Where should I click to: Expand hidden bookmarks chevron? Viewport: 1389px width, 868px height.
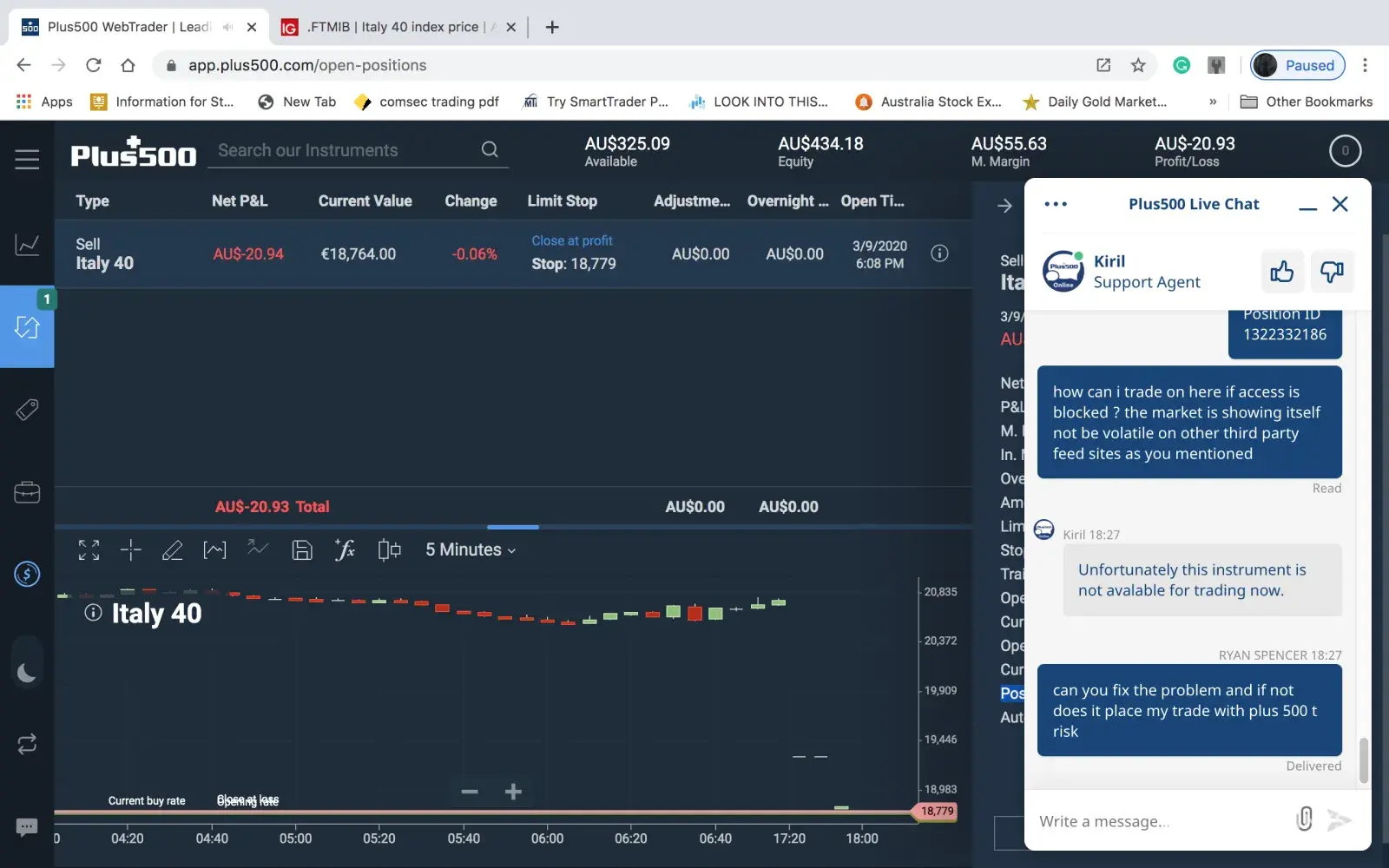coord(1213,102)
